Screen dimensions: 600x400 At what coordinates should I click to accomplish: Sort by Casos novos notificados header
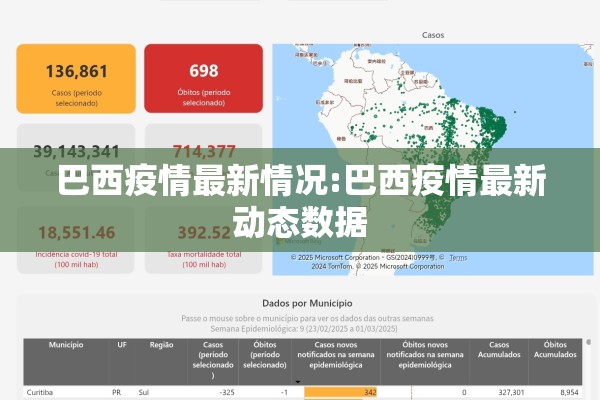[x=336, y=355]
